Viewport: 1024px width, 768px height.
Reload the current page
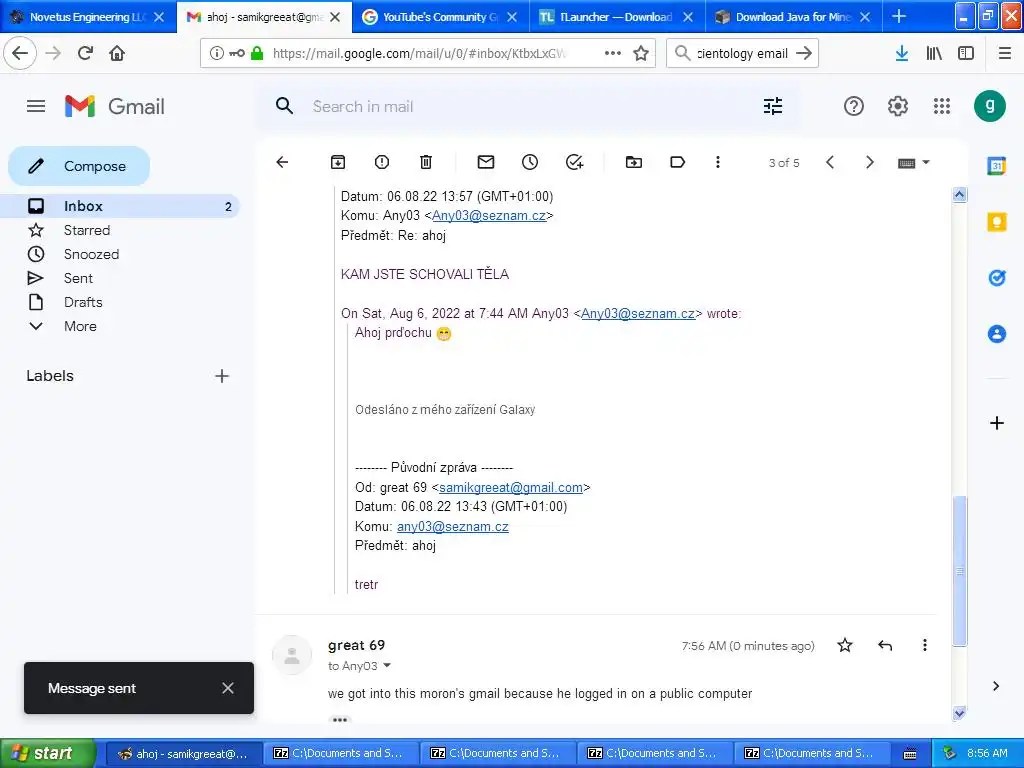pos(85,53)
